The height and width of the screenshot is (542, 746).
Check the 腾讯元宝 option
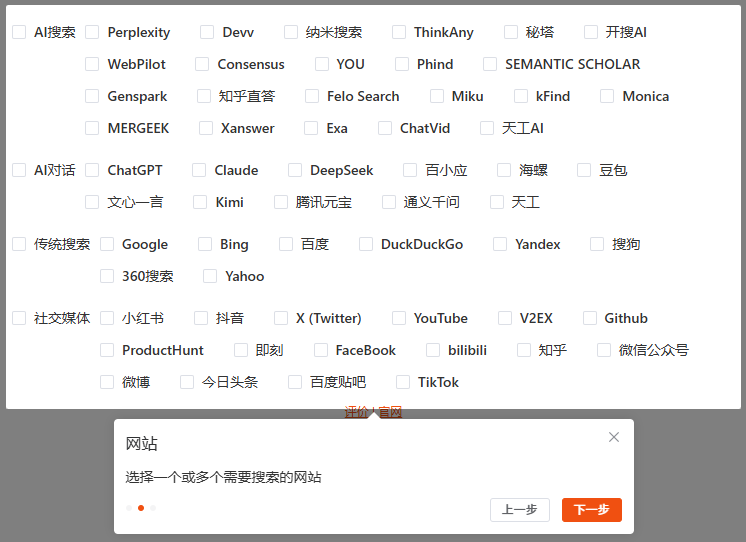tap(281, 202)
